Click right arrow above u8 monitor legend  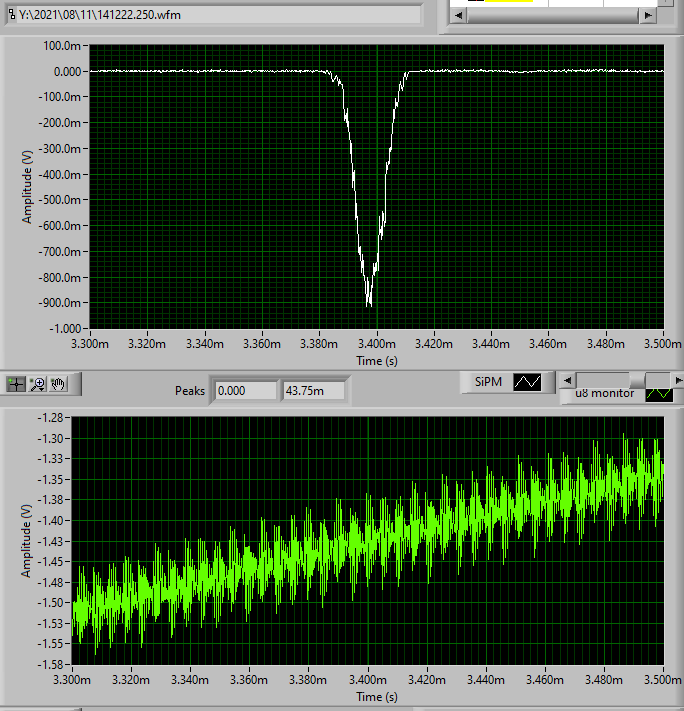tap(678, 380)
